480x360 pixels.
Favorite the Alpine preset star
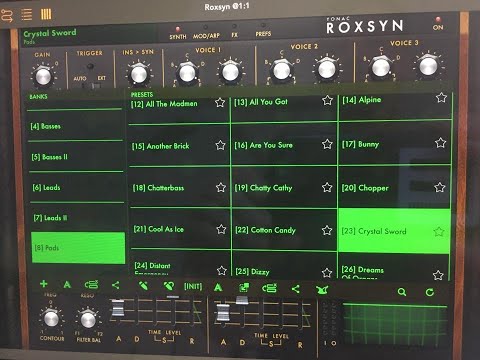441,98
